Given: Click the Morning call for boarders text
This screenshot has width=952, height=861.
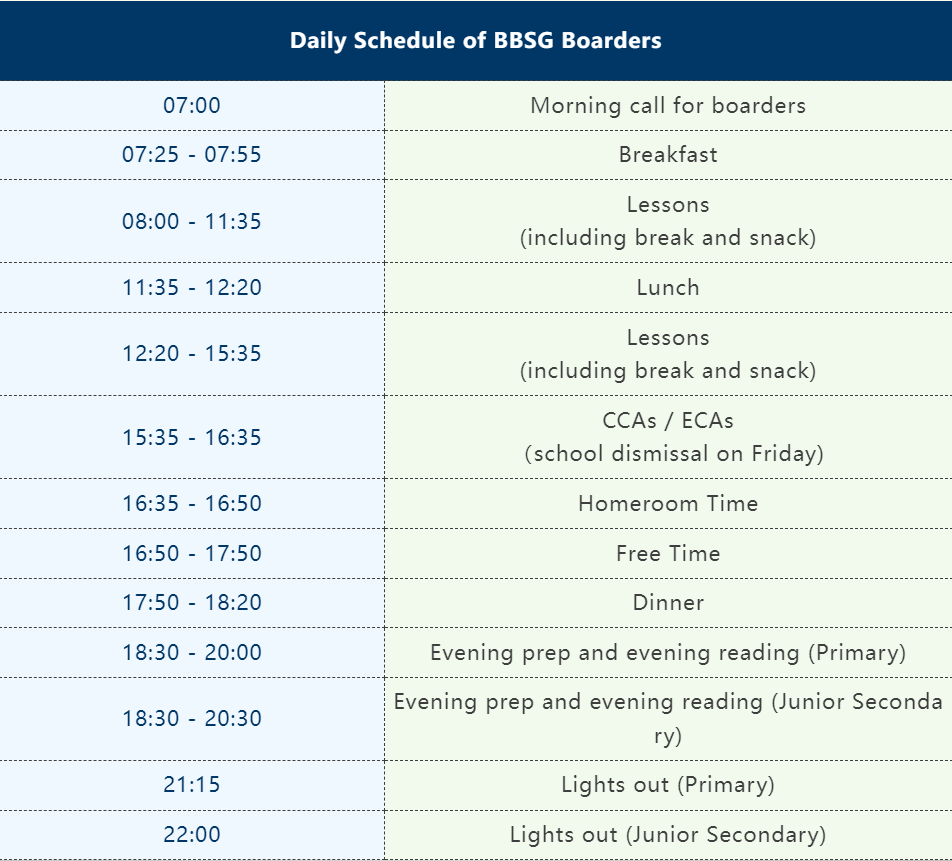Looking at the screenshot, I should tap(668, 106).
